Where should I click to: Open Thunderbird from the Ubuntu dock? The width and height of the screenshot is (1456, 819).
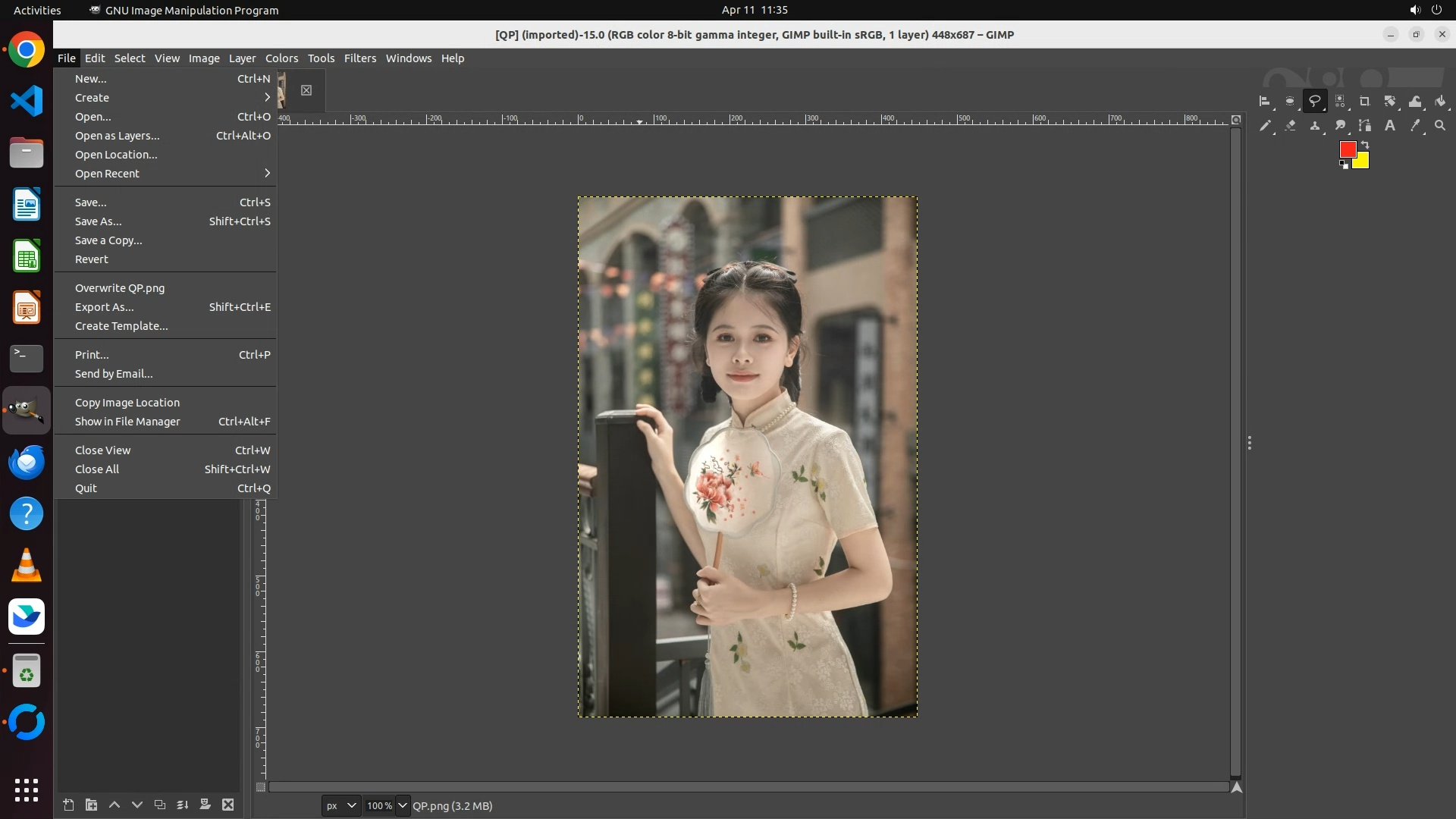click(x=27, y=462)
